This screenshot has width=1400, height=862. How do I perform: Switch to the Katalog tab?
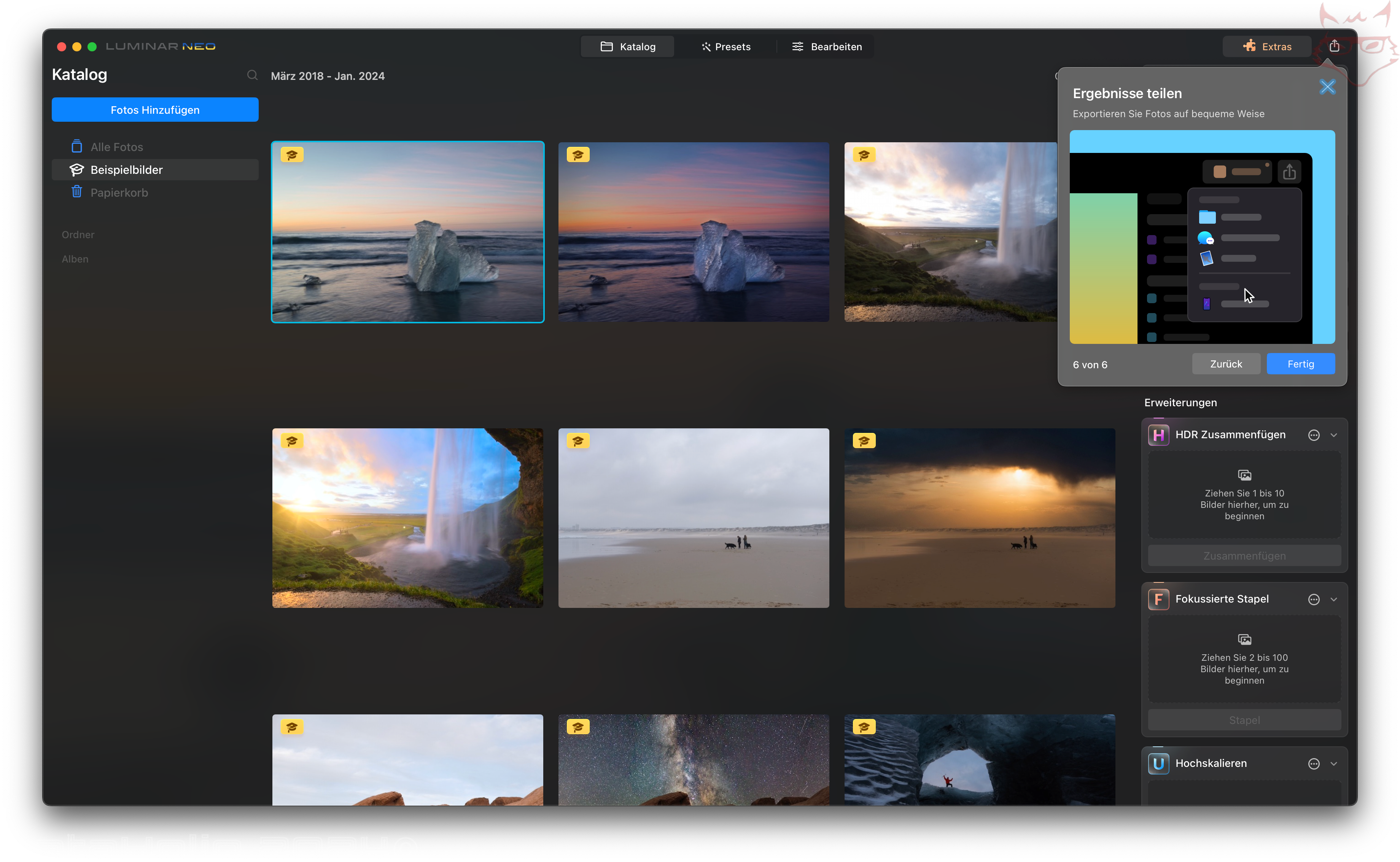pyautogui.click(x=628, y=46)
